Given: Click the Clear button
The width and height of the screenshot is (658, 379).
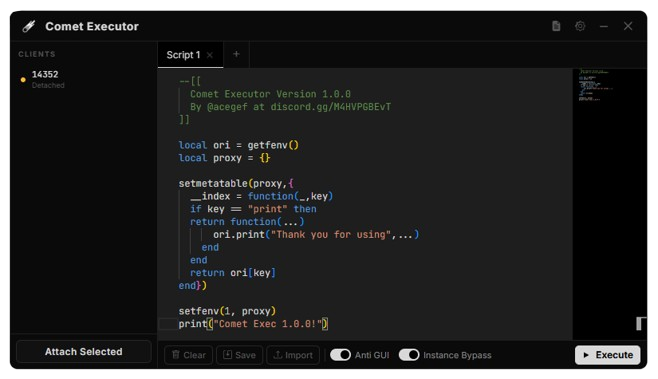Looking at the screenshot, I should pos(188,355).
